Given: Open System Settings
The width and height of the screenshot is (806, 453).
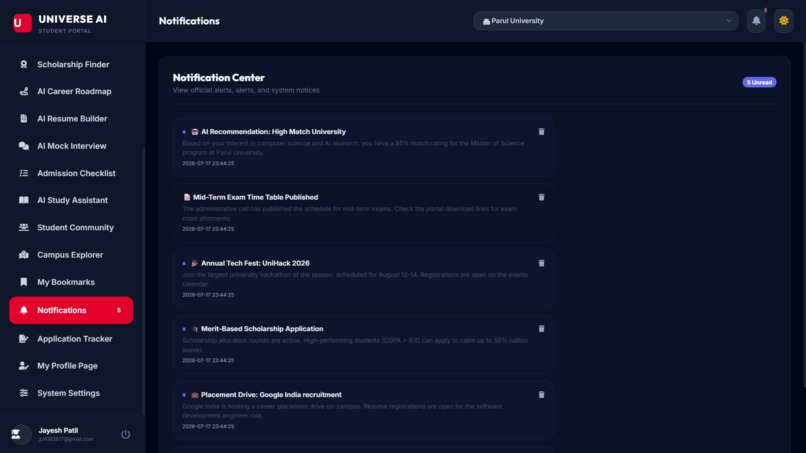Looking at the screenshot, I should (x=71, y=393).
